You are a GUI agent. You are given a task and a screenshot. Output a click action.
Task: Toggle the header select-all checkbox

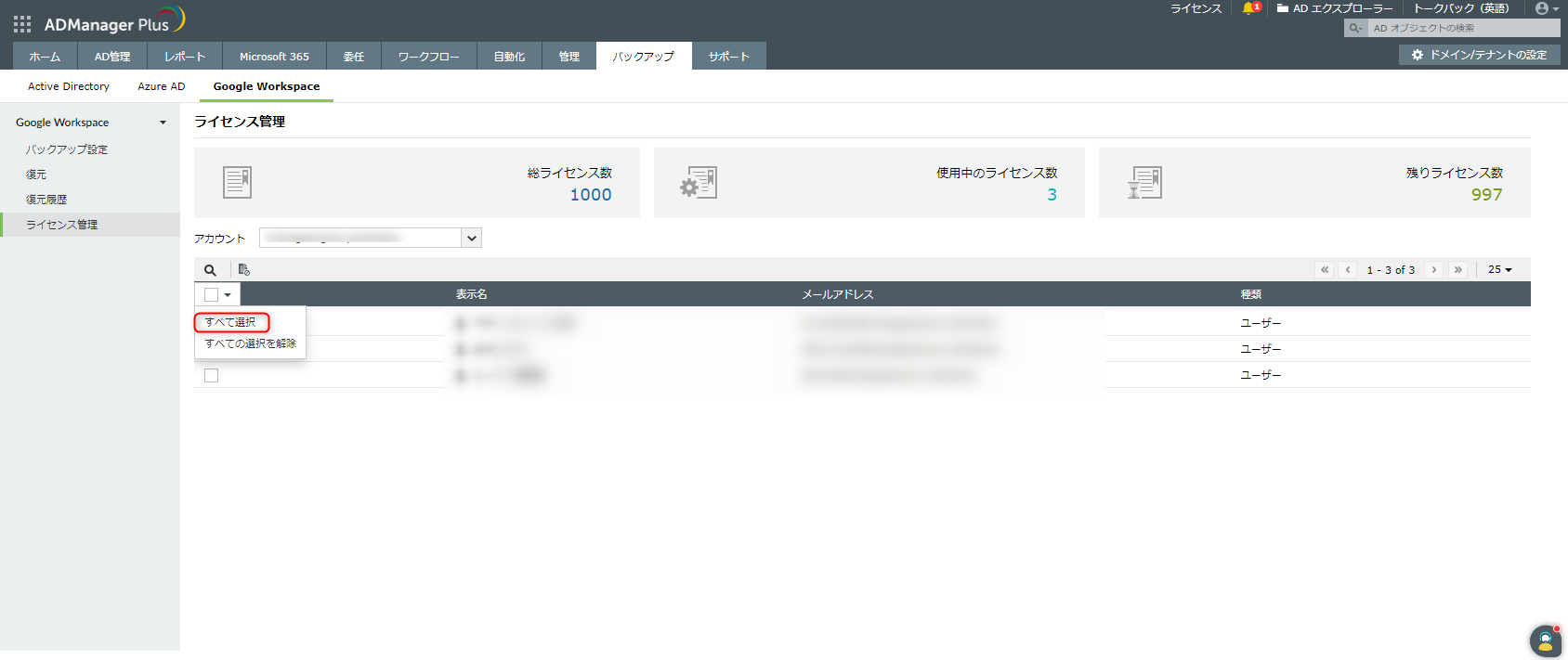(x=211, y=294)
